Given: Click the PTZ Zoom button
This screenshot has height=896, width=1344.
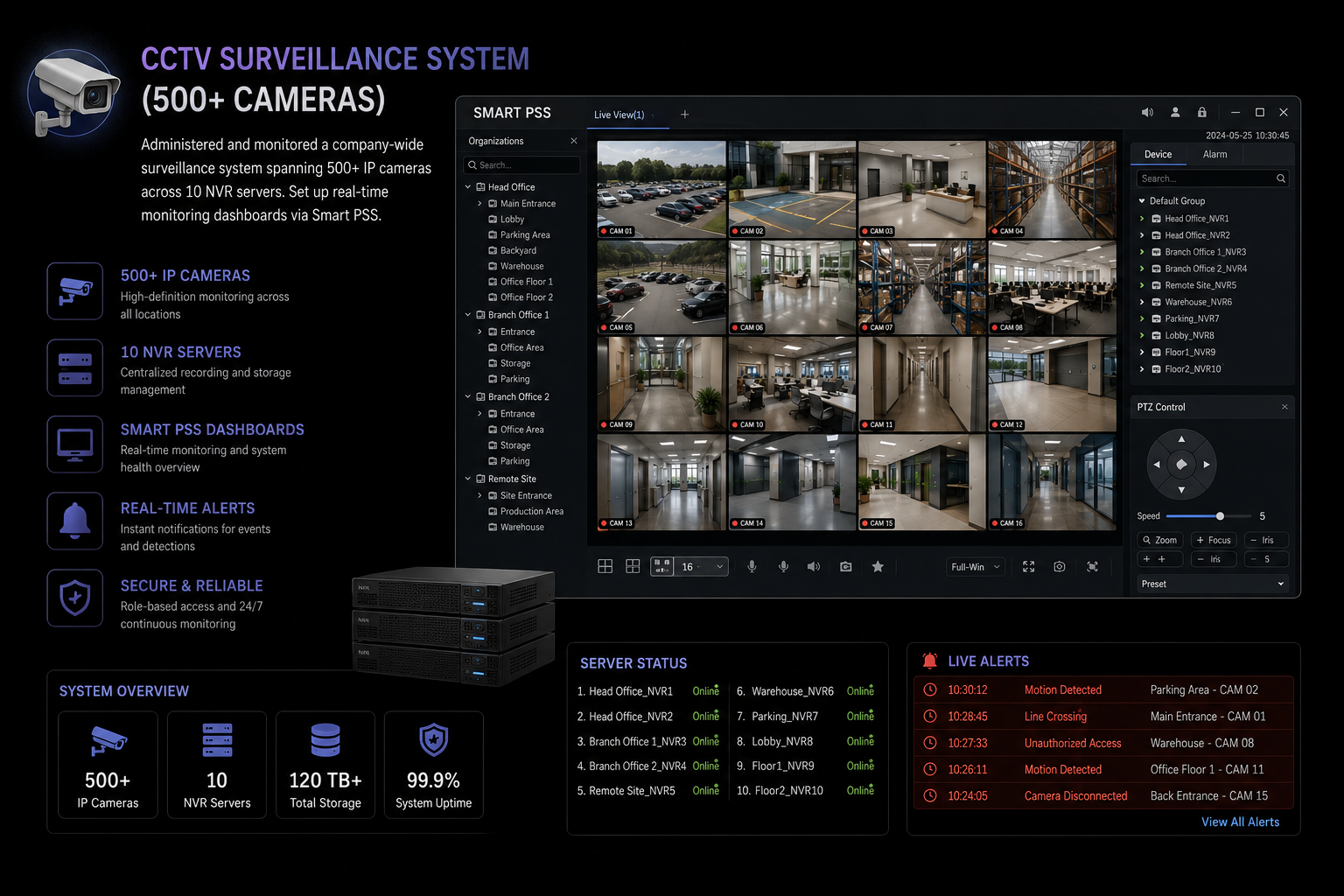Looking at the screenshot, I should click(1159, 540).
